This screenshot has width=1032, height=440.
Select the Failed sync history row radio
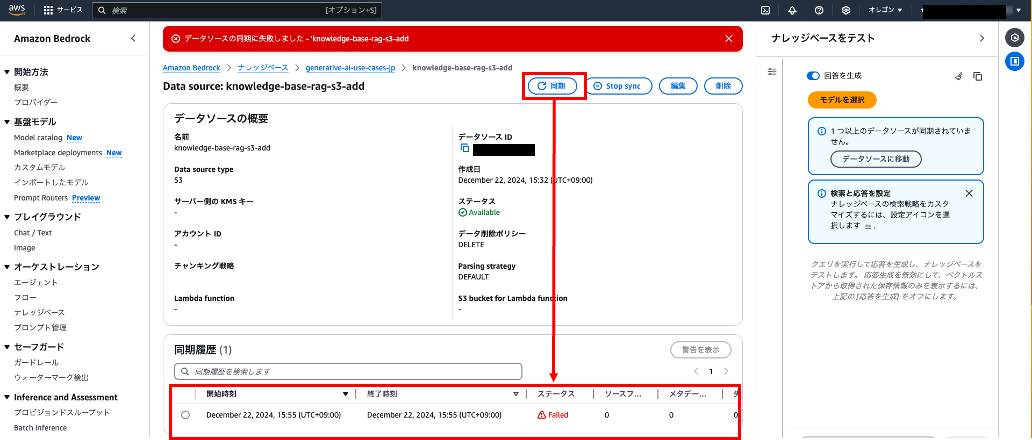185,415
